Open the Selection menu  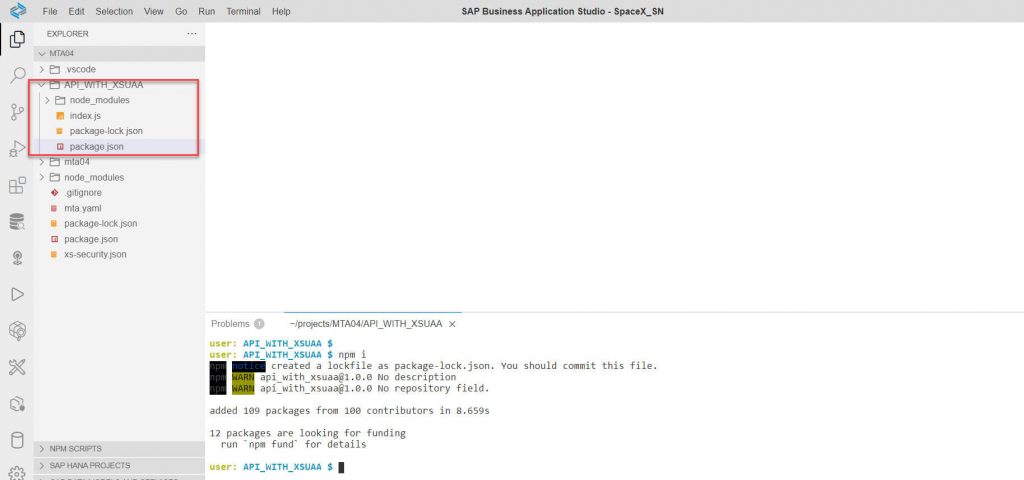tap(114, 11)
